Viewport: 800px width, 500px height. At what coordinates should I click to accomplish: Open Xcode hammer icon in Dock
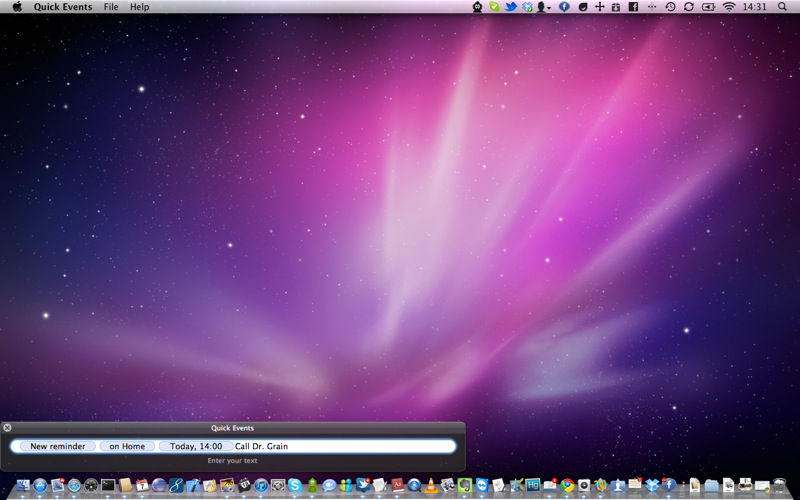[193, 485]
